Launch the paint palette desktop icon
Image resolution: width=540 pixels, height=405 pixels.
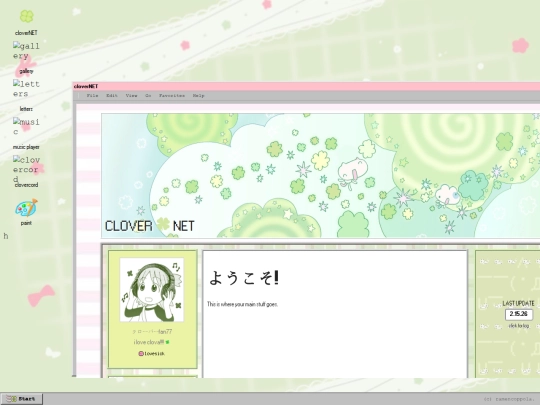tap(26, 208)
